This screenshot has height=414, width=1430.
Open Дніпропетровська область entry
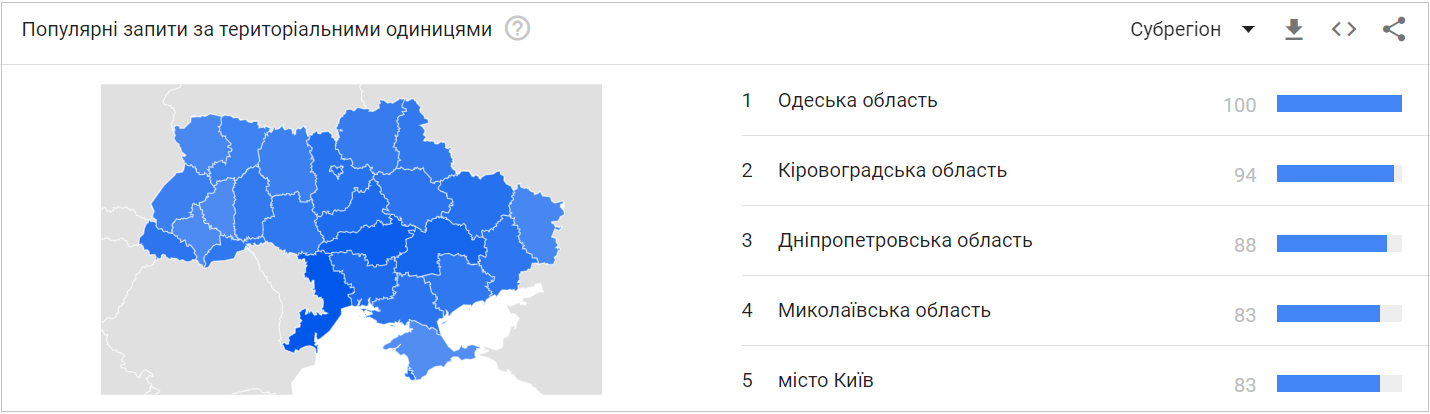[905, 240]
